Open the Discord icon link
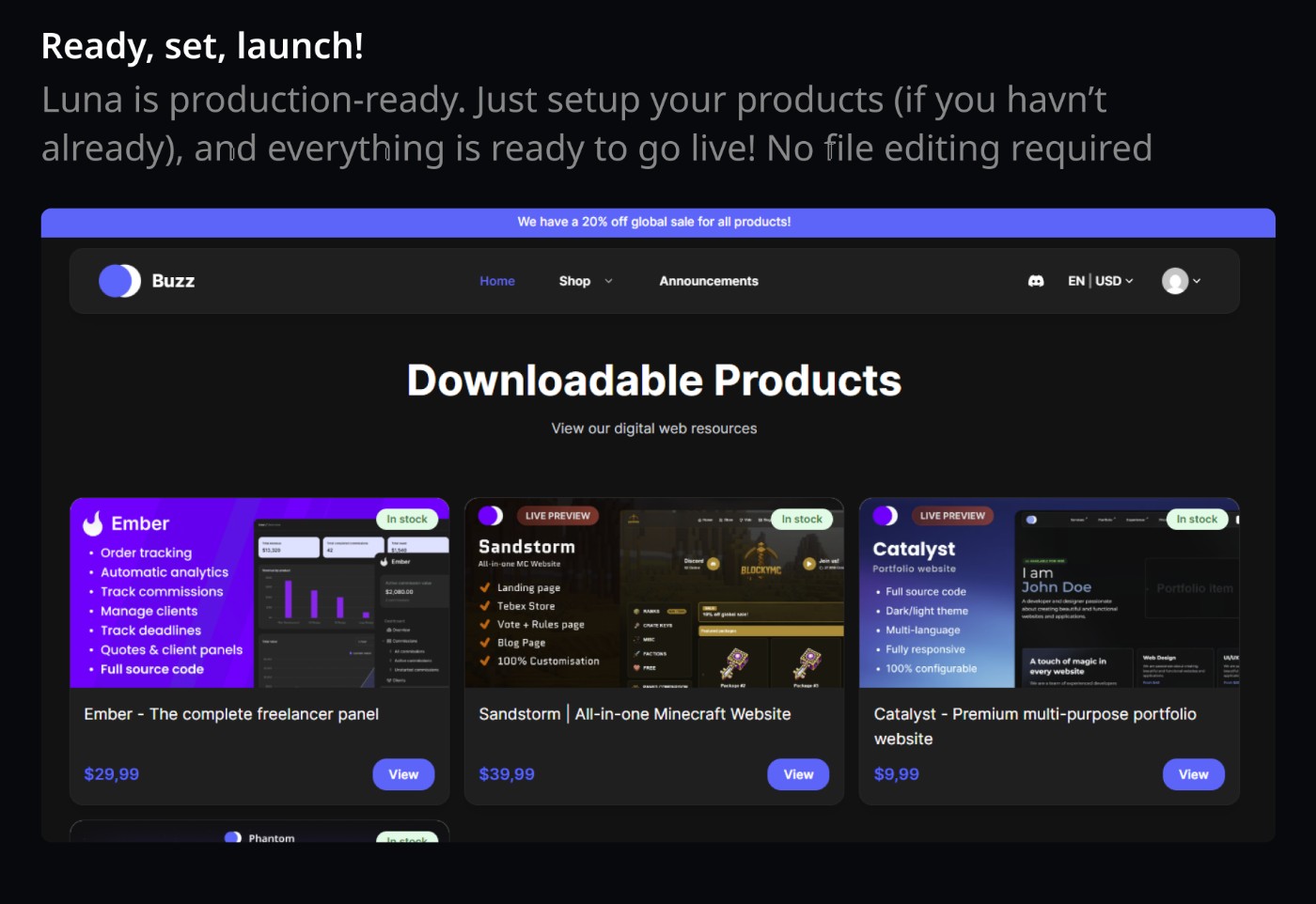 (1036, 281)
